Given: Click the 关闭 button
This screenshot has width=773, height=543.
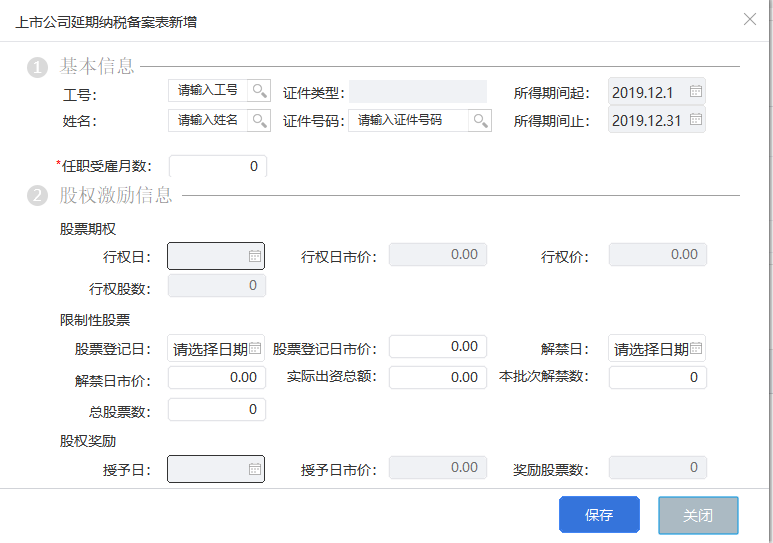Looking at the screenshot, I should click(x=698, y=515).
